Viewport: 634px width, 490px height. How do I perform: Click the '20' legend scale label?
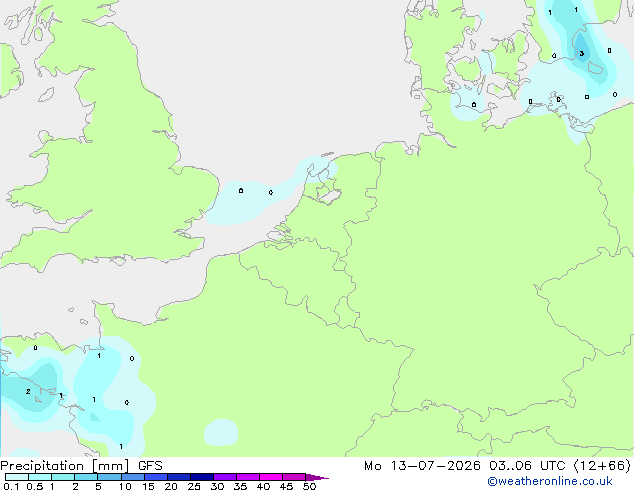(171, 486)
